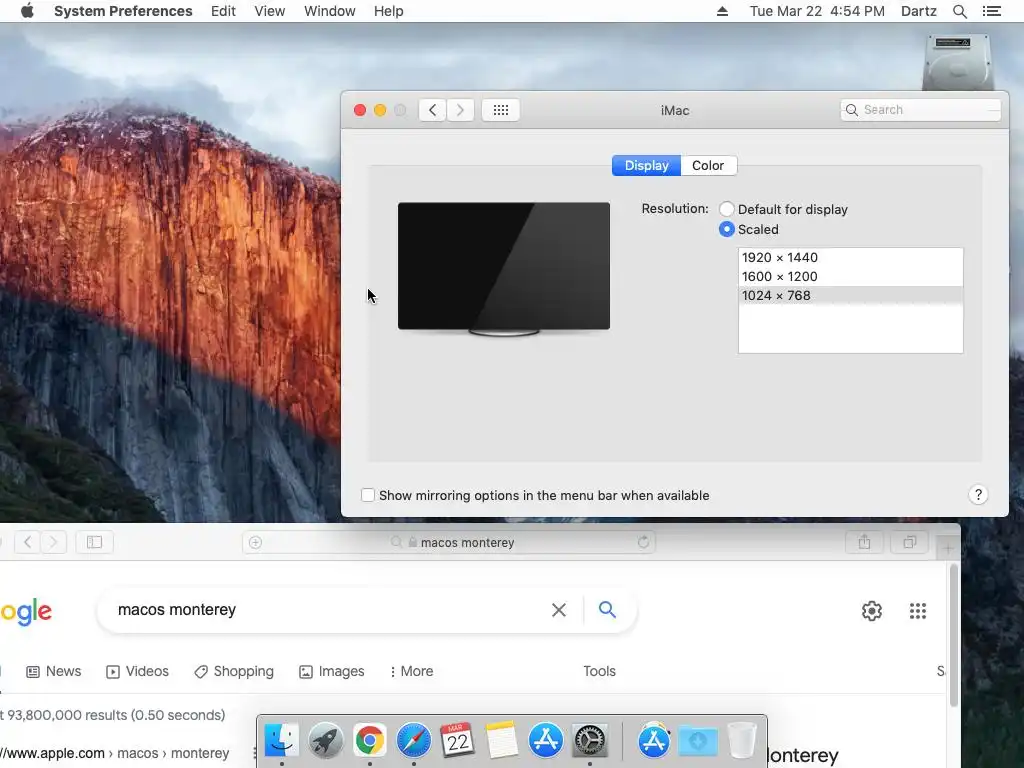This screenshot has width=1024, height=768.
Task: Open Finder from the Dock
Action: coord(281,741)
